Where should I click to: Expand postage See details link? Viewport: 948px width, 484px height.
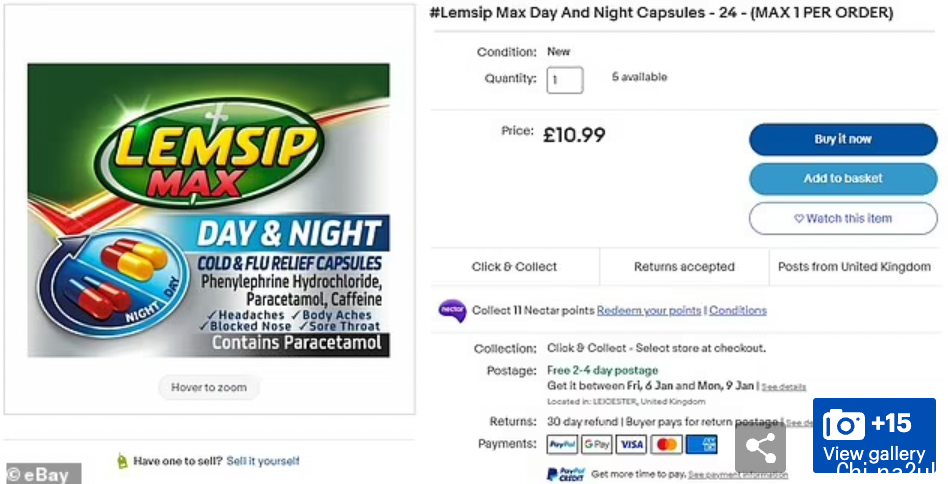point(784,387)
